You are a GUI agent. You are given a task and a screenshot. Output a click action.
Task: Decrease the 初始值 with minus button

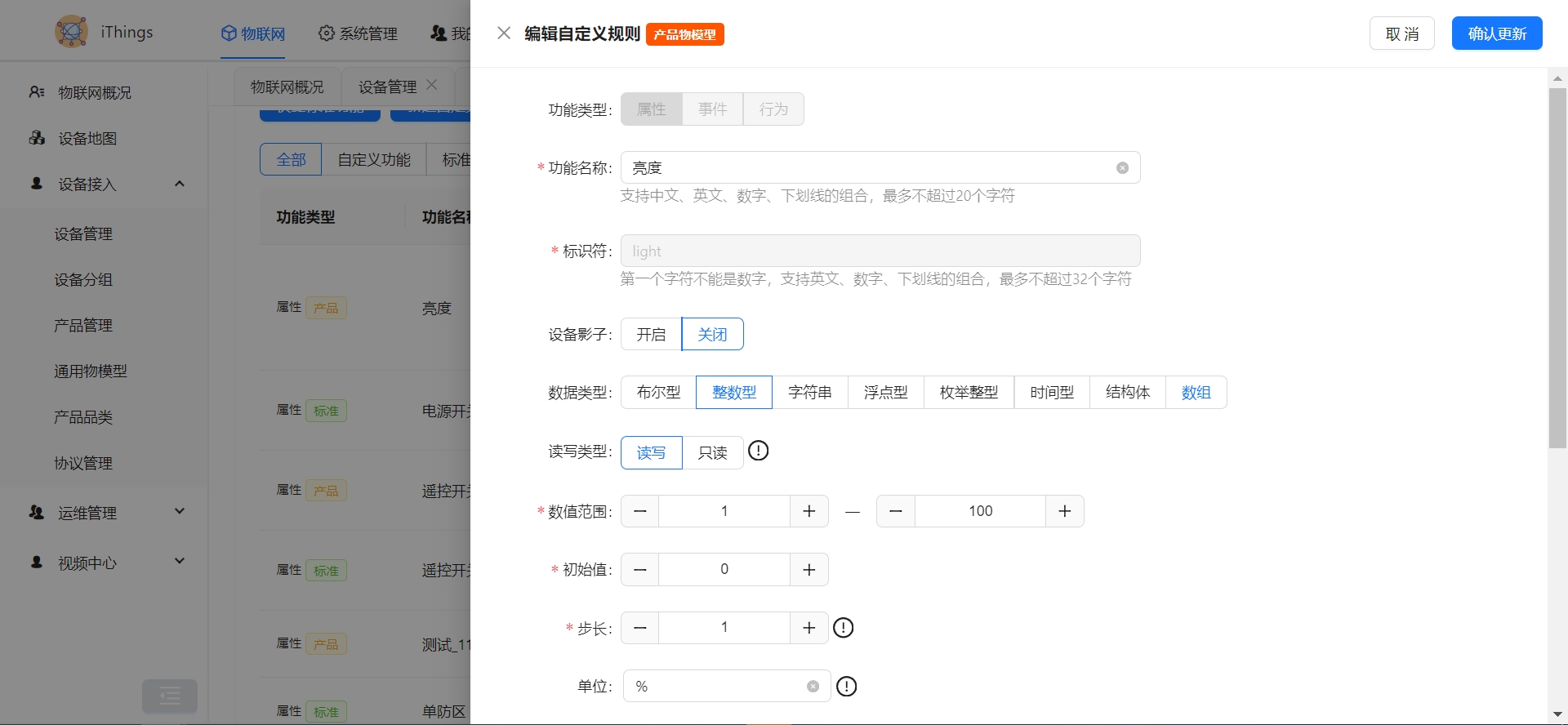pyautogui.click(x=640, y=570)
